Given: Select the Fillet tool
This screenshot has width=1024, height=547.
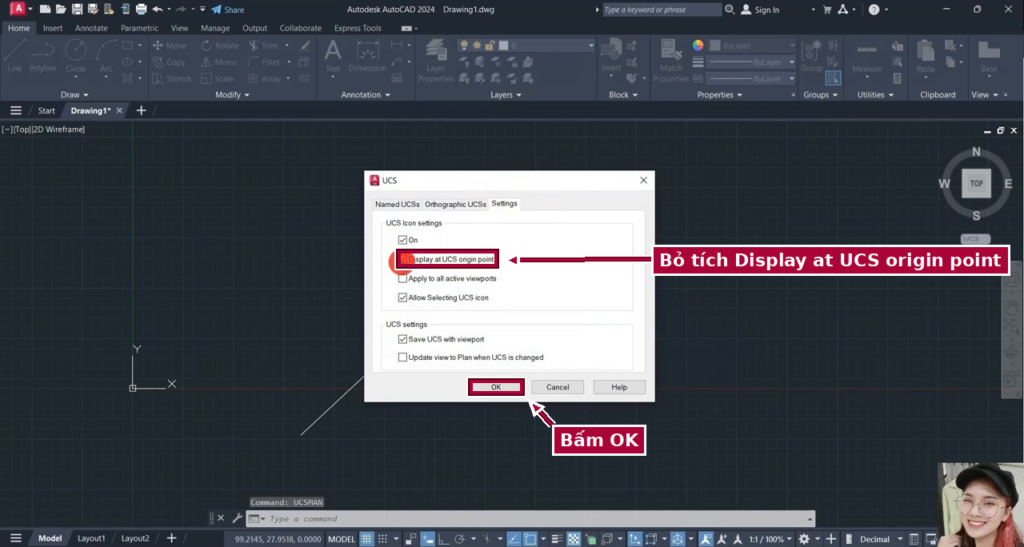Looking at the screenshot, I should (264, 62).
